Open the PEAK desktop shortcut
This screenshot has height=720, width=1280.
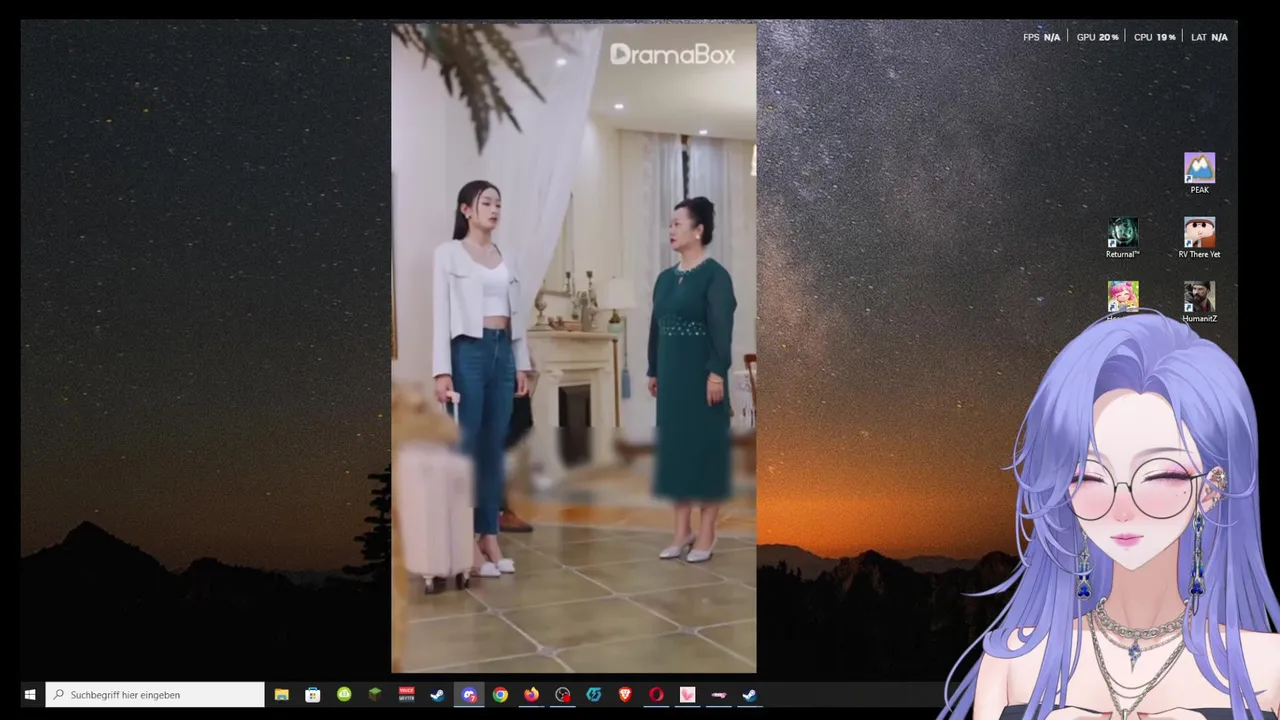[1199, 173]
